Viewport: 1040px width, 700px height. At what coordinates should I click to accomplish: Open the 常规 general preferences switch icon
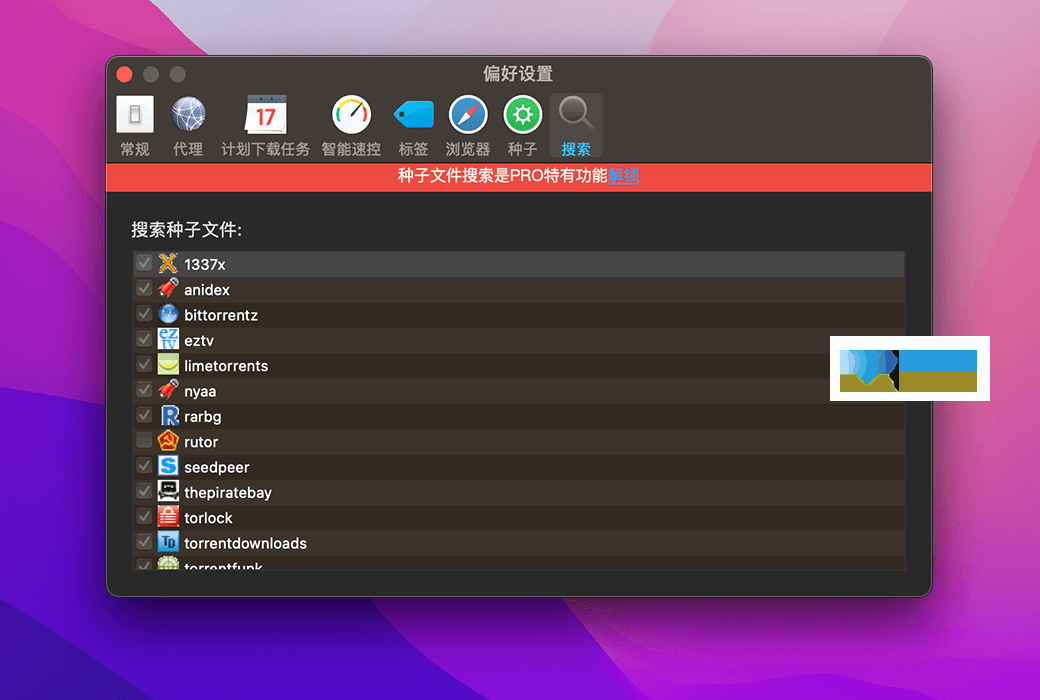pyautogui.click(x=135, y=115)
